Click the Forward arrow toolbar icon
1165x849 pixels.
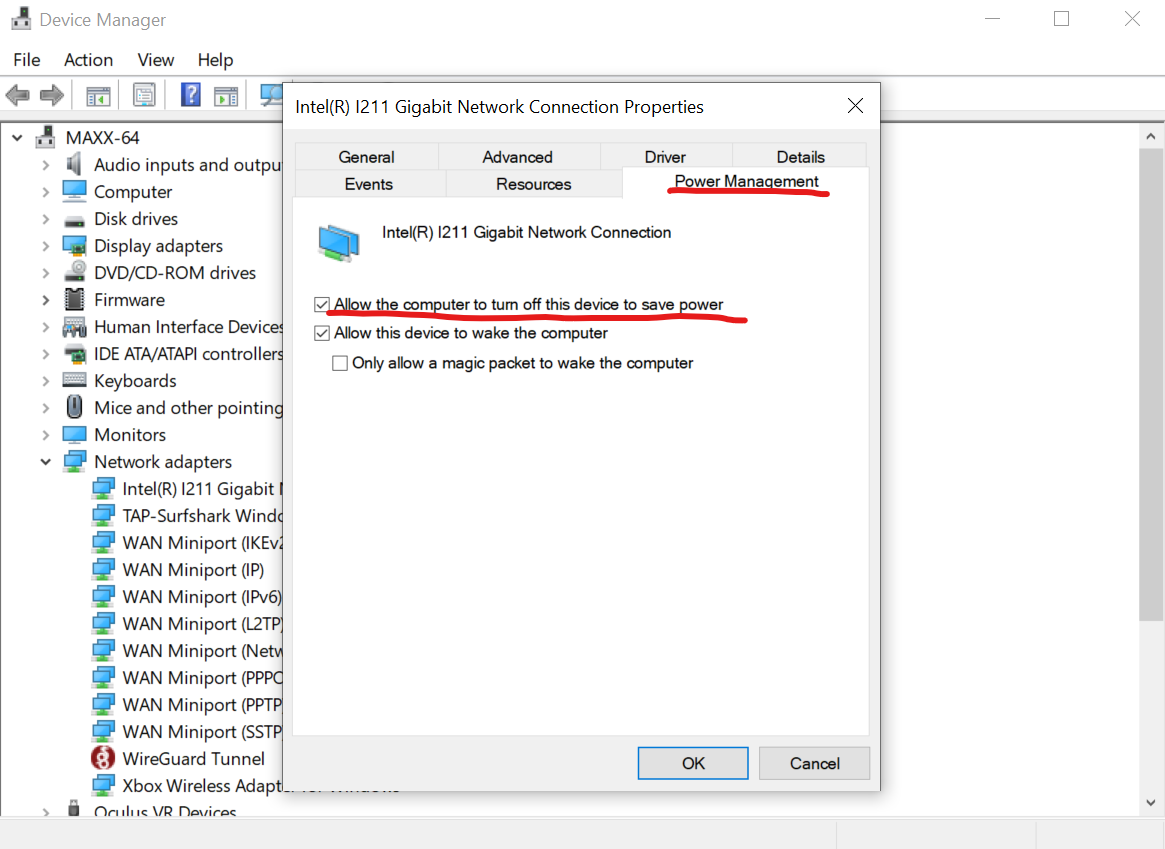(51, 95)
